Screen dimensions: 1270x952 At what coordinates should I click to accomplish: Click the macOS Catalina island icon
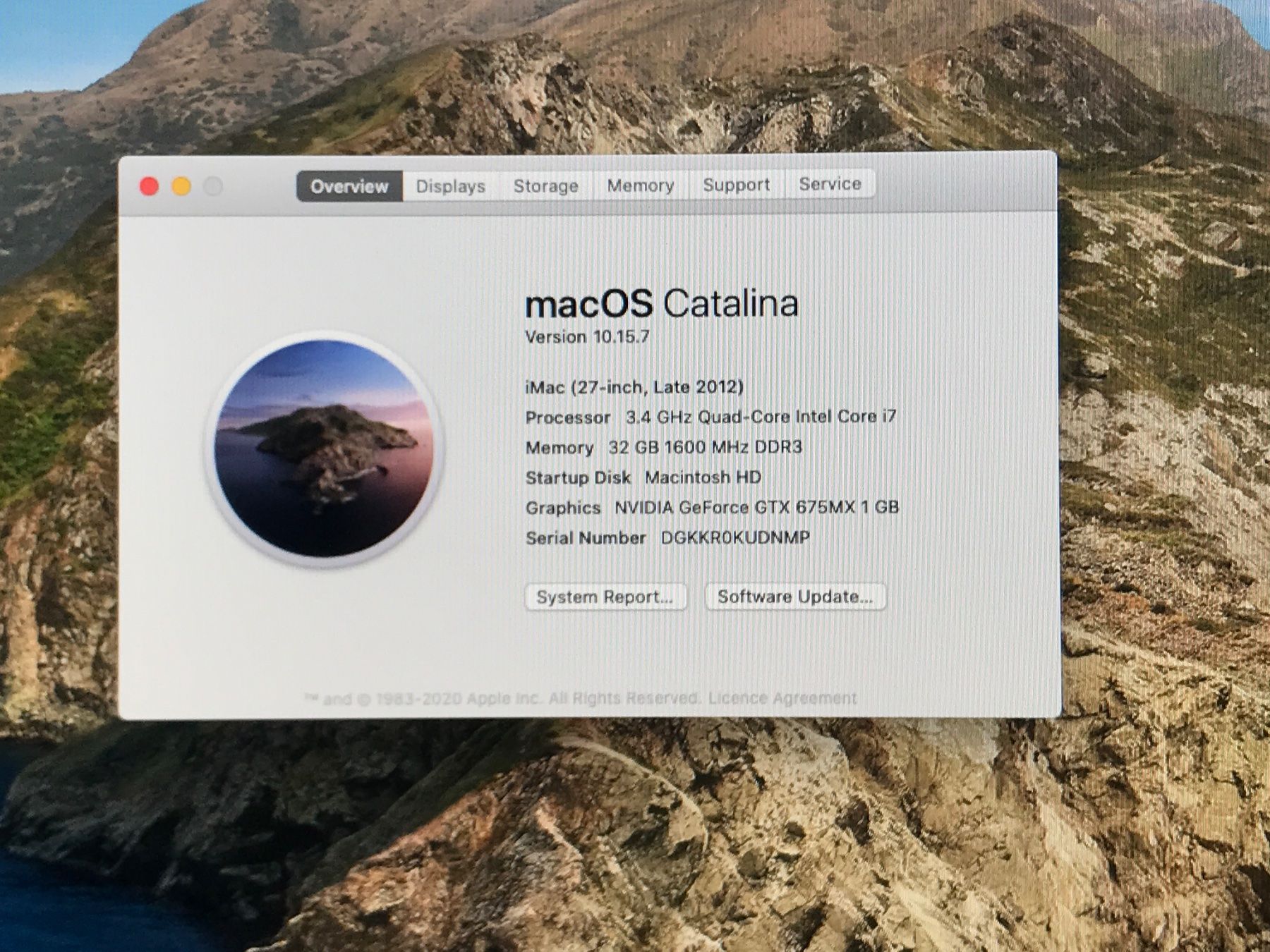[x=324, y=448]
